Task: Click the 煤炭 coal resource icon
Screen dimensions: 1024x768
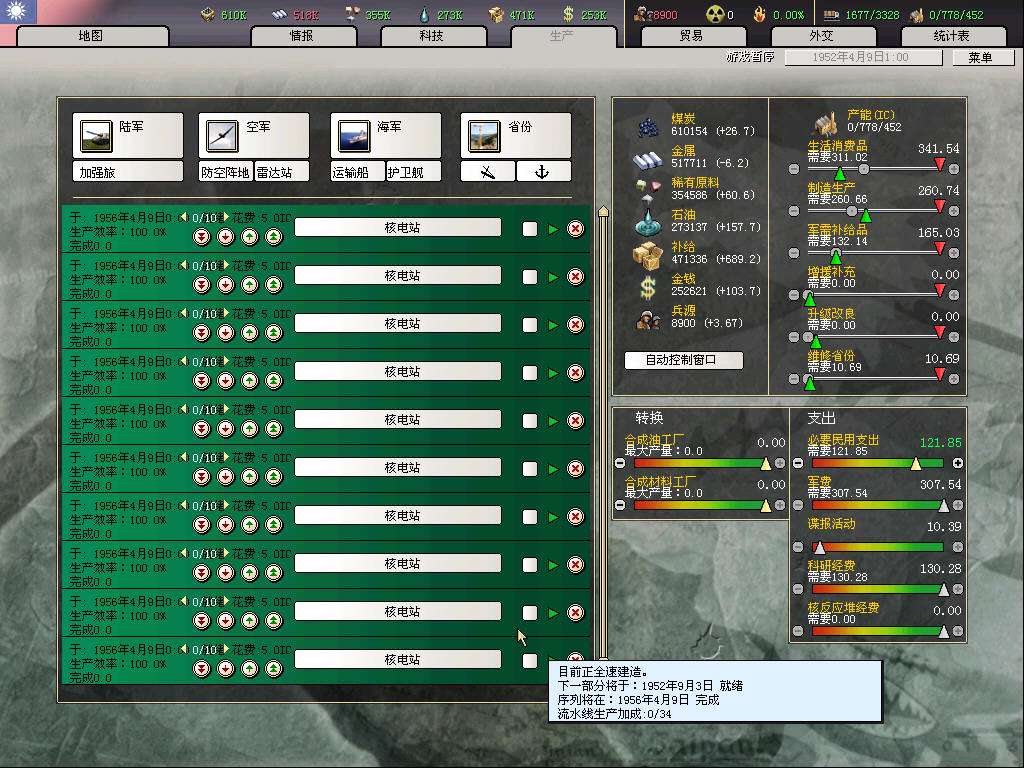Action: 648,125
